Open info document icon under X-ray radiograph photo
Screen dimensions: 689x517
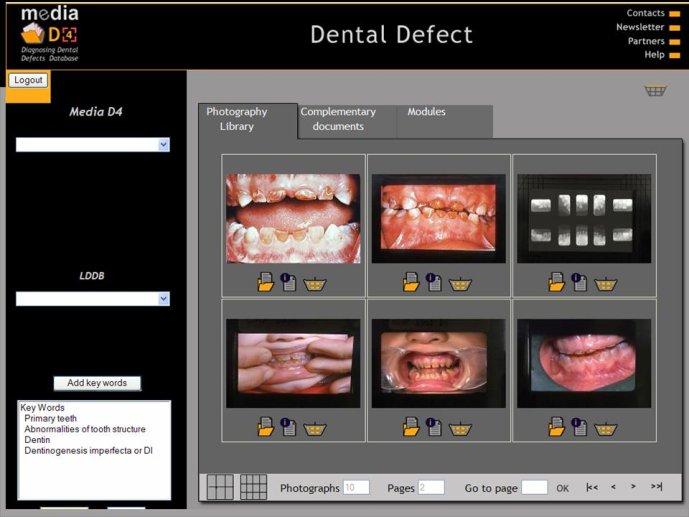tap(579, 282)
